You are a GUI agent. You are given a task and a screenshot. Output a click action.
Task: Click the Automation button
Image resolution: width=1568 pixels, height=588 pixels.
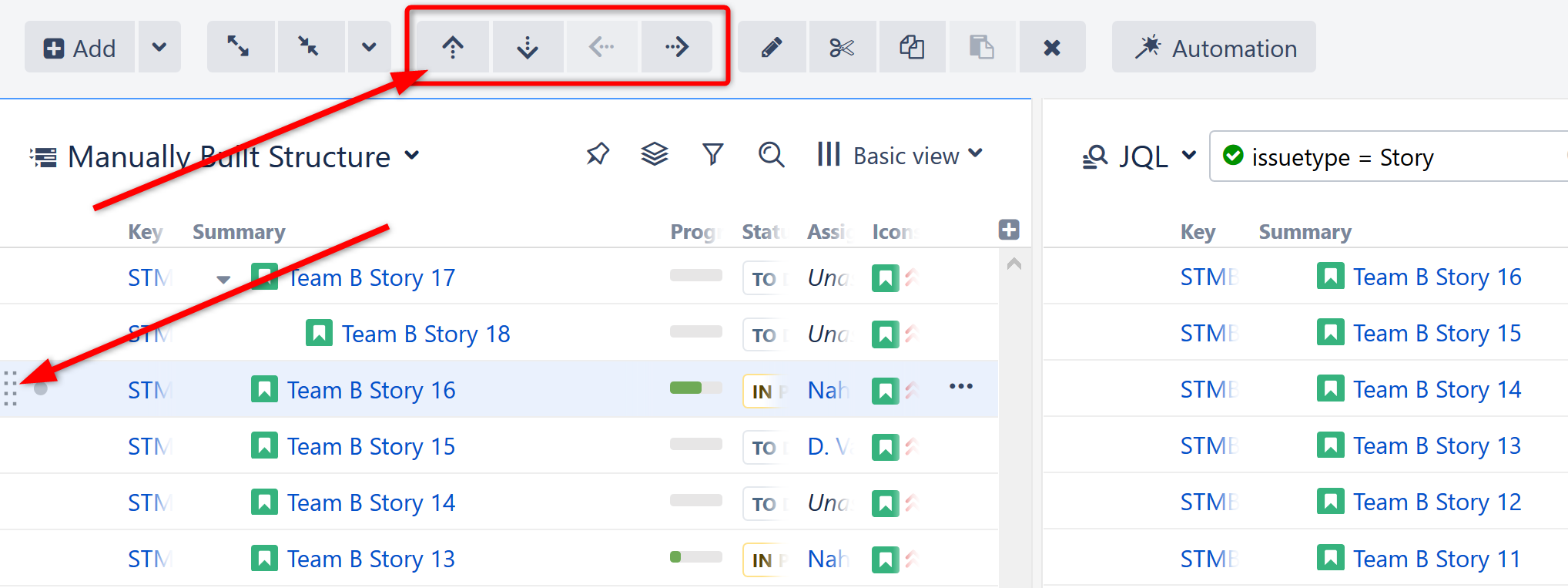coord(1214,48)
